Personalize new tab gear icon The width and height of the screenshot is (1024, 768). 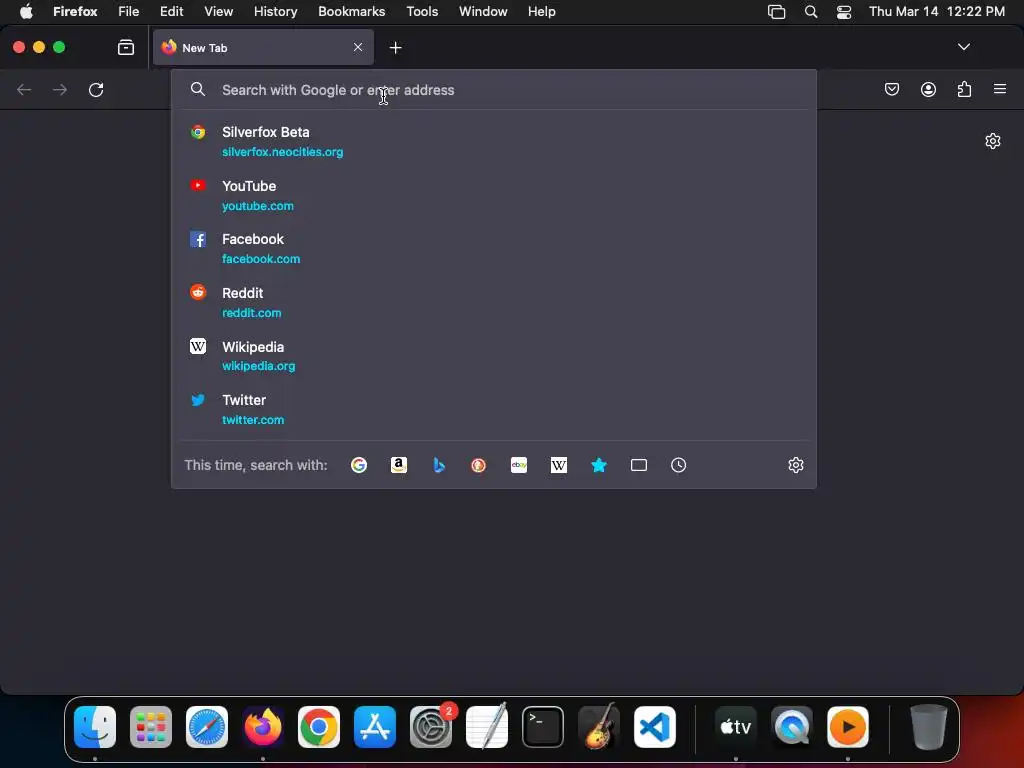[993, 141]
